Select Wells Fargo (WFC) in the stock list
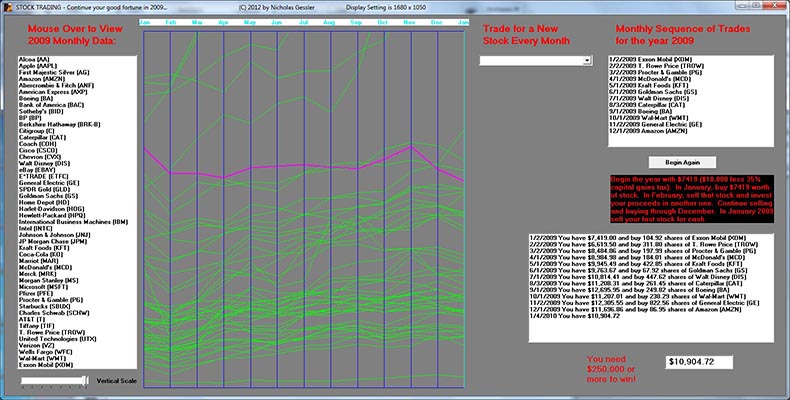This screenshot has height=400, width=790. click(x=45, y=352)
